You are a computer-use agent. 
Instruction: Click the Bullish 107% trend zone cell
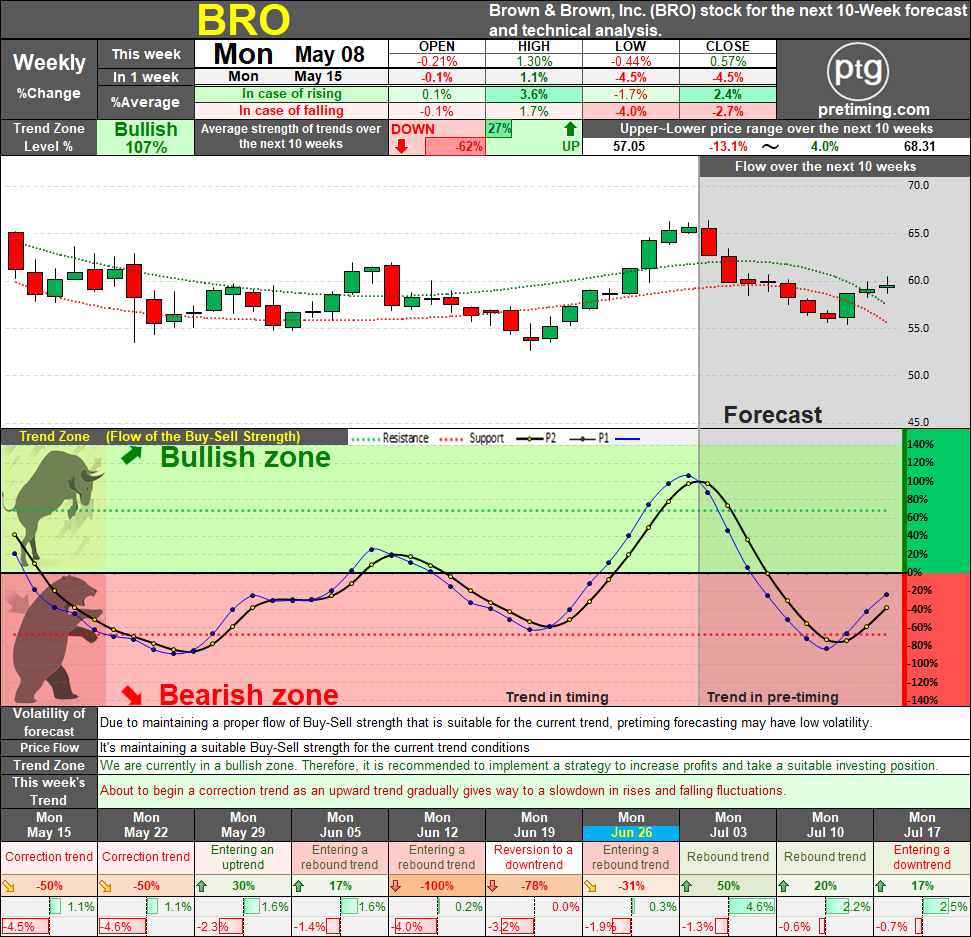[x=146, y=137]
